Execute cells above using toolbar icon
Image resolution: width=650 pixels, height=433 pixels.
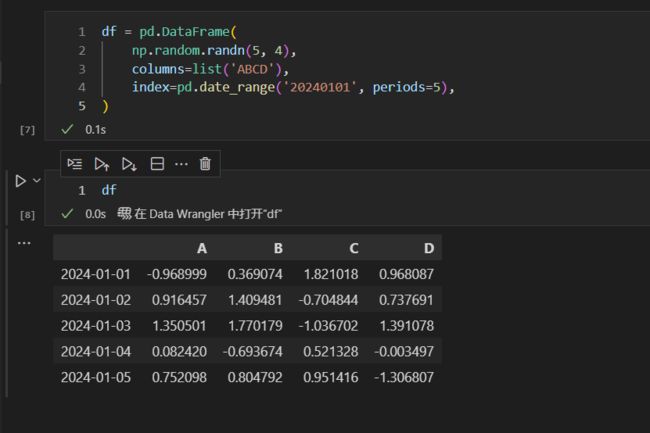tap(102, 164)
